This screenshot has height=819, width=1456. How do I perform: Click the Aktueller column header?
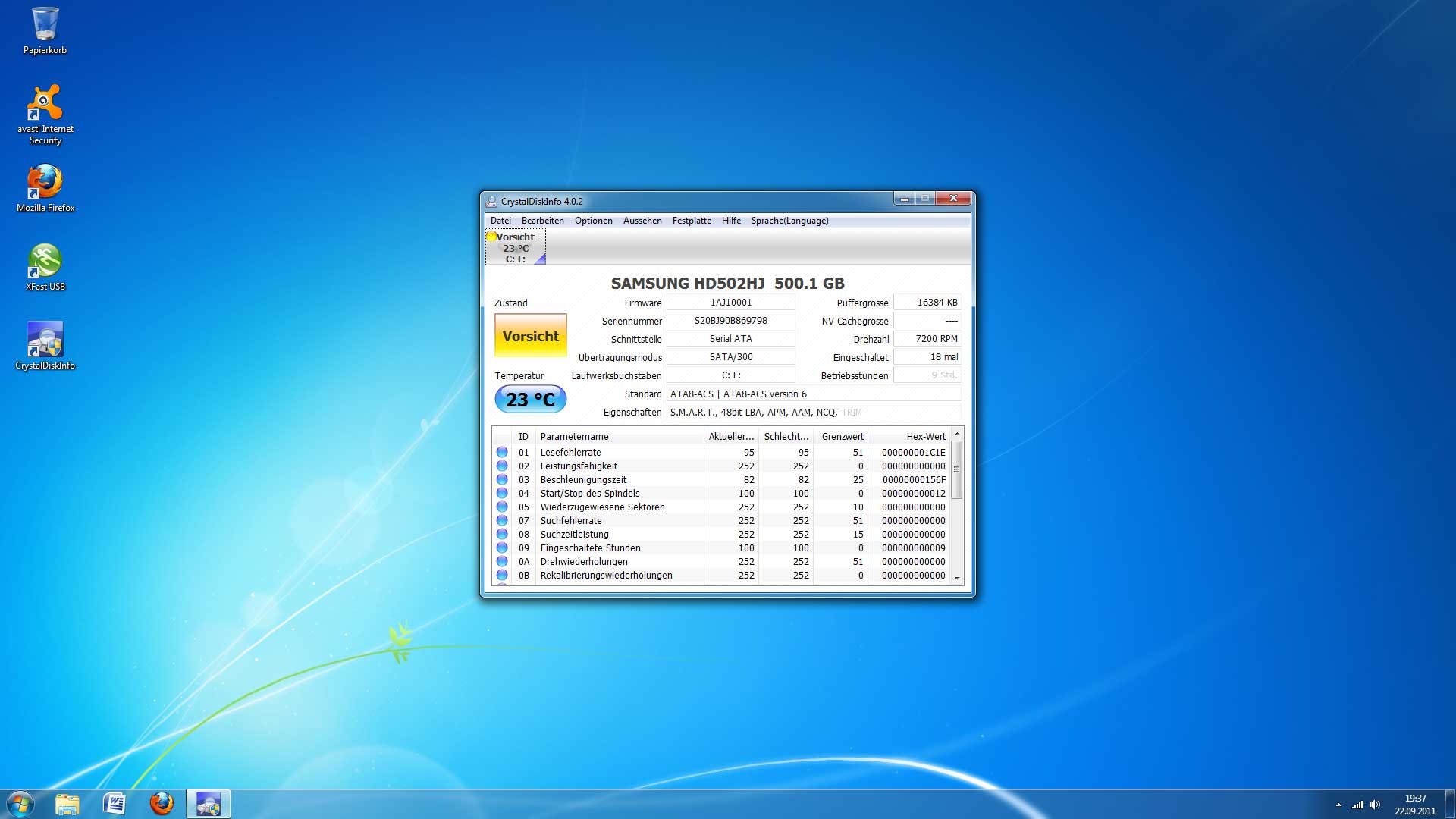pos(731,437)
